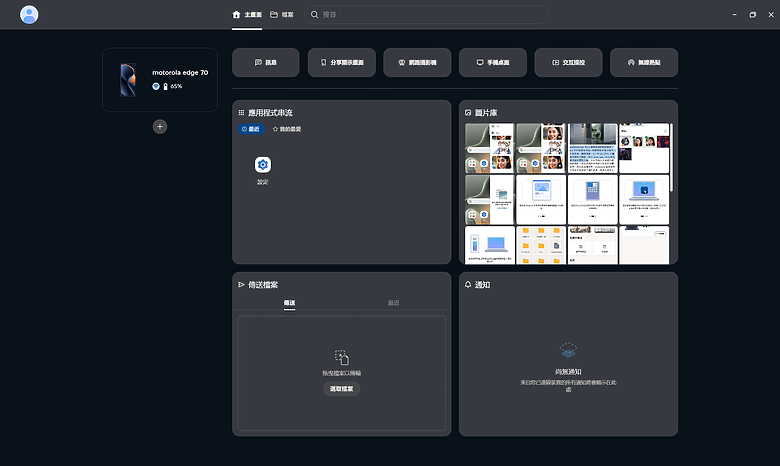Click the 尚無通知 empty notification message

click(568, 372)
